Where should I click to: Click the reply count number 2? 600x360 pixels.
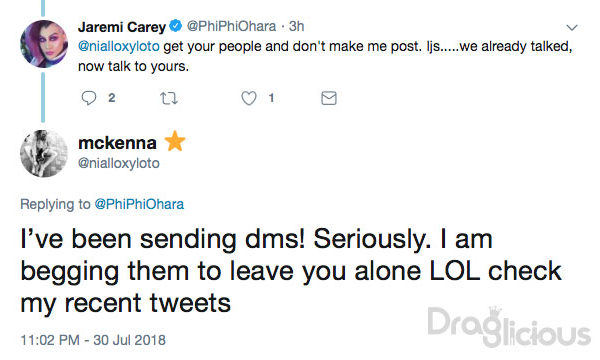(x=112, y=98)
